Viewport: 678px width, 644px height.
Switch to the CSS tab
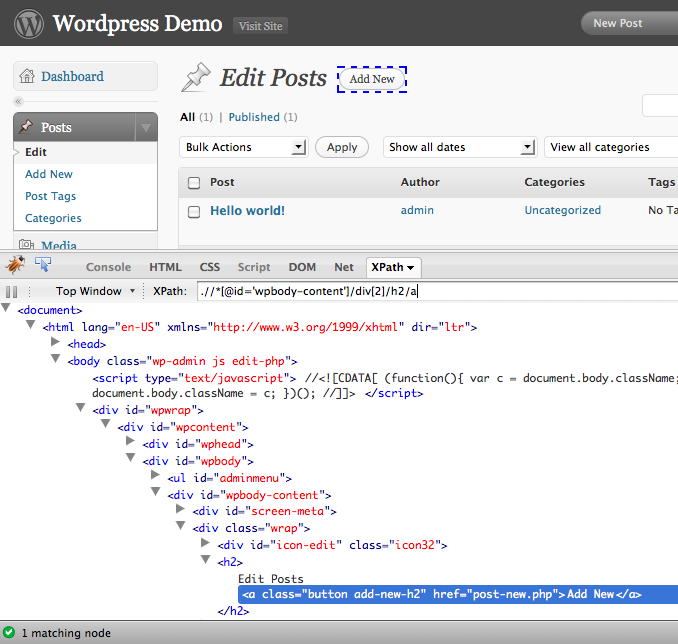tap(210, 267)
